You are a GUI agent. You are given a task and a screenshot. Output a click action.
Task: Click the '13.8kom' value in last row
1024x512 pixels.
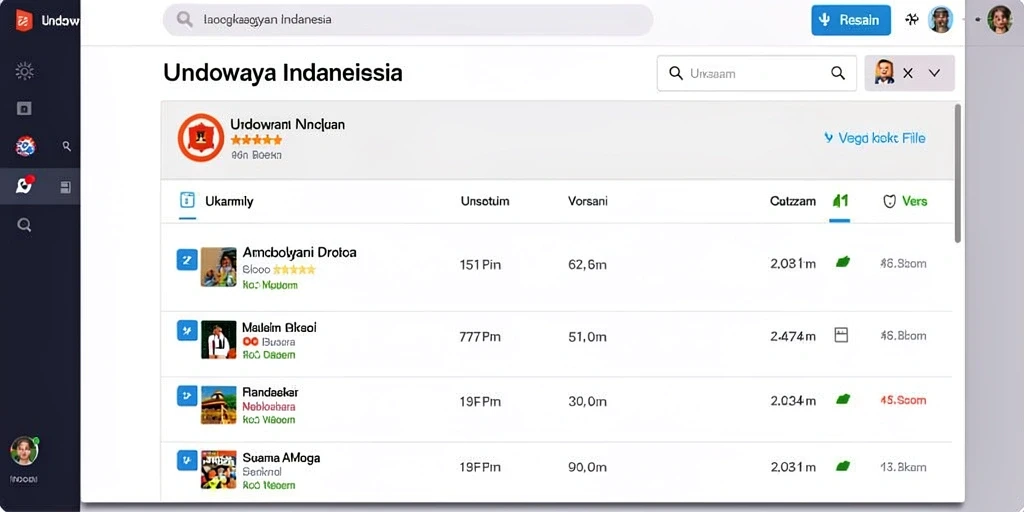point(903,468)
